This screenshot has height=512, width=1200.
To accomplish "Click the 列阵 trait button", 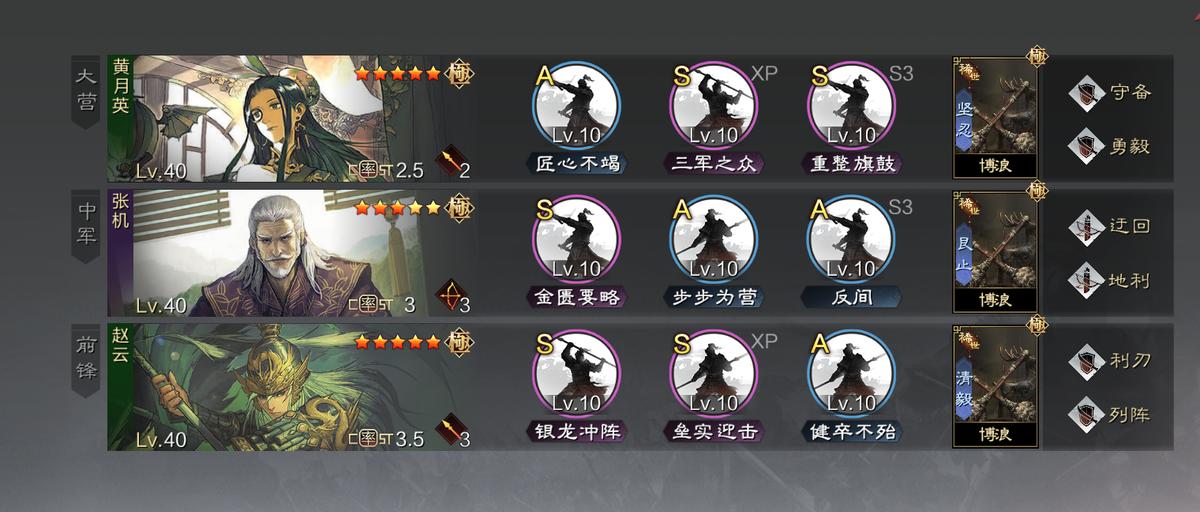I will coord(1111,414).
